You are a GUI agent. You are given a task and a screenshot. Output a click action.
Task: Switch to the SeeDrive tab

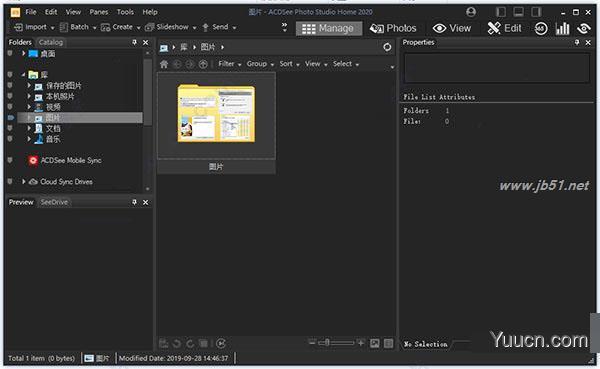pyautogui.click(x=54, y=202)
